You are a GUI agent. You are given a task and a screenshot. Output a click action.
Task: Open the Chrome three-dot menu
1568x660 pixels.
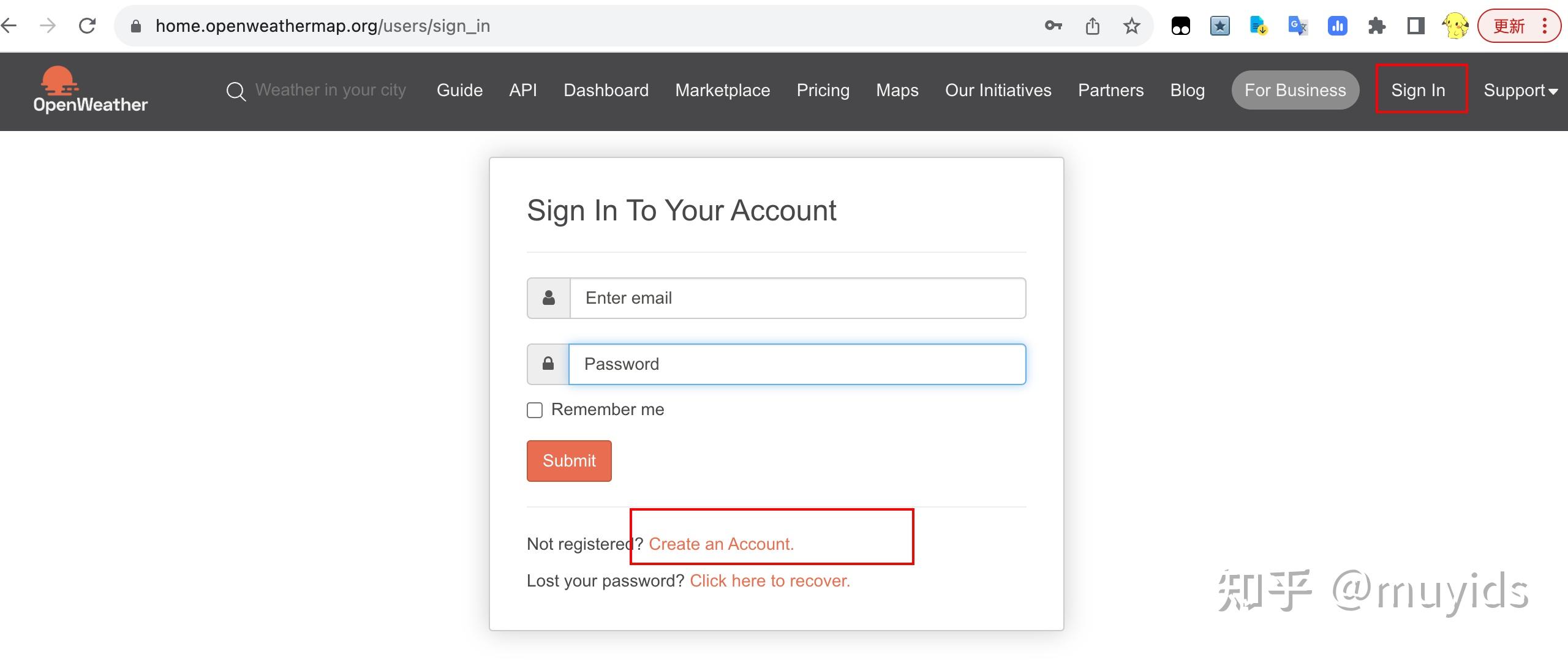click(1545, 26)
